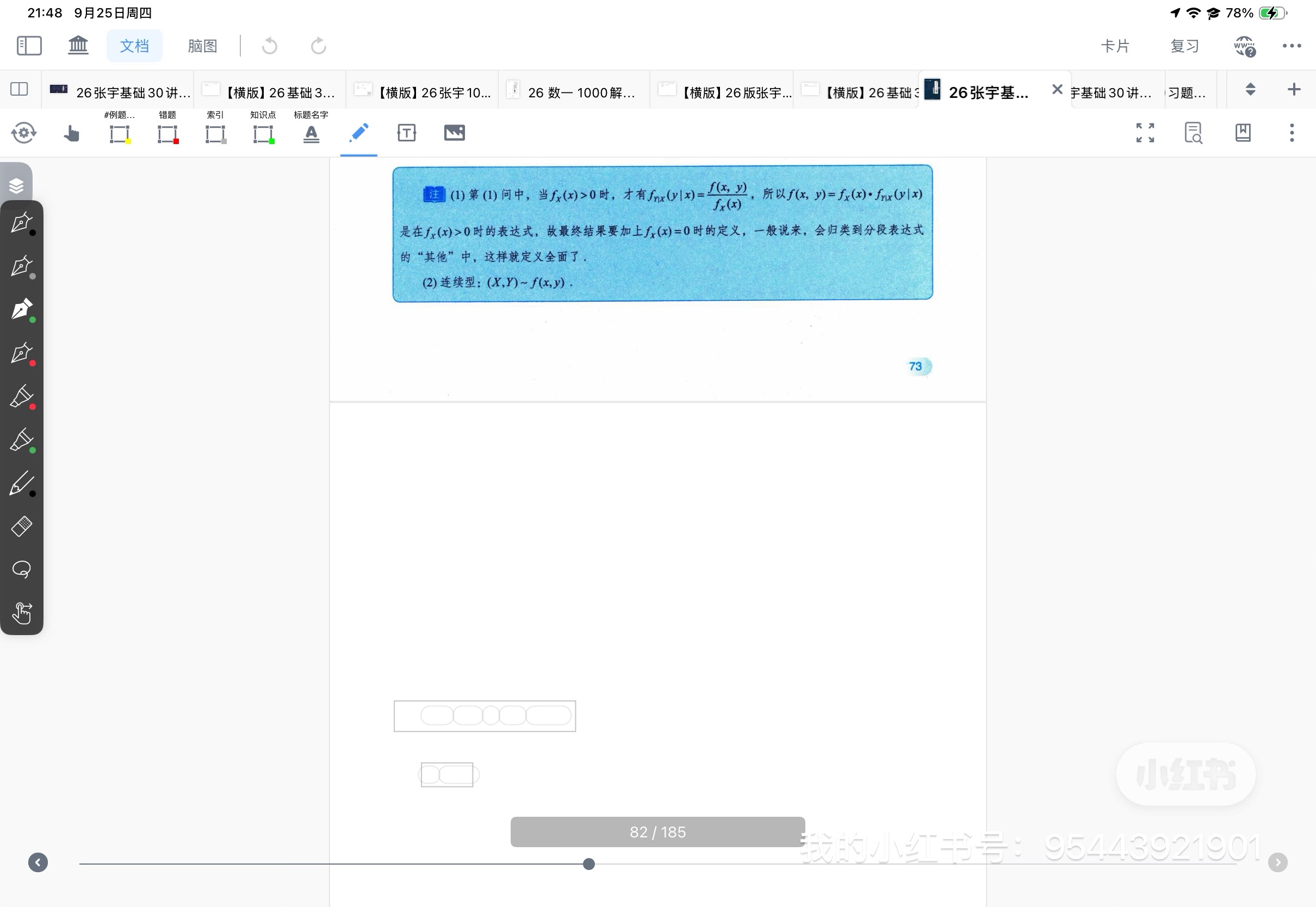This screenshot has height=907, width=1316.
Task: Open the 复习 review view
Action: (x=1185, y=46)
